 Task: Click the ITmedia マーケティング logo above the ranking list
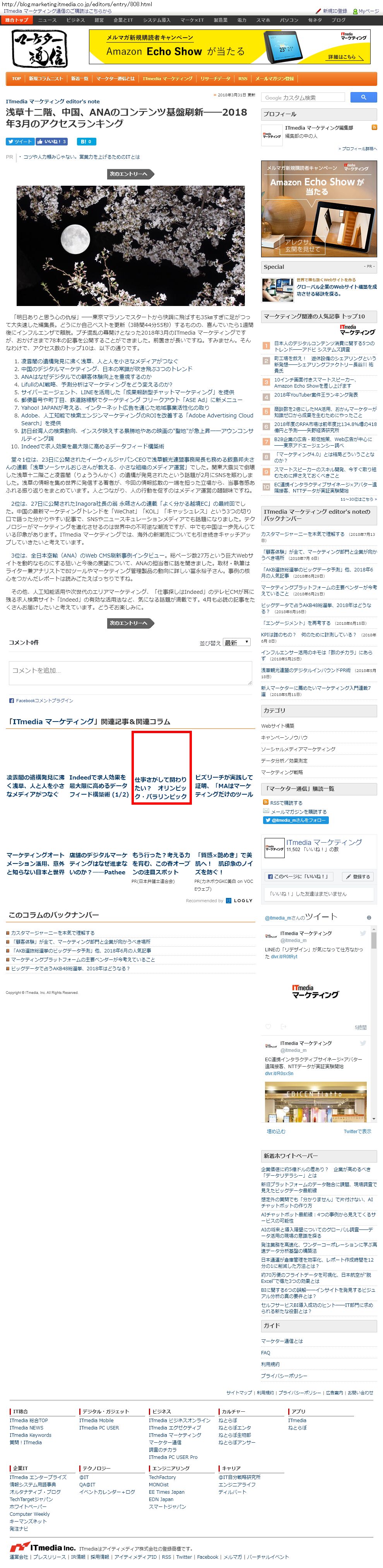tap(357, 330)
